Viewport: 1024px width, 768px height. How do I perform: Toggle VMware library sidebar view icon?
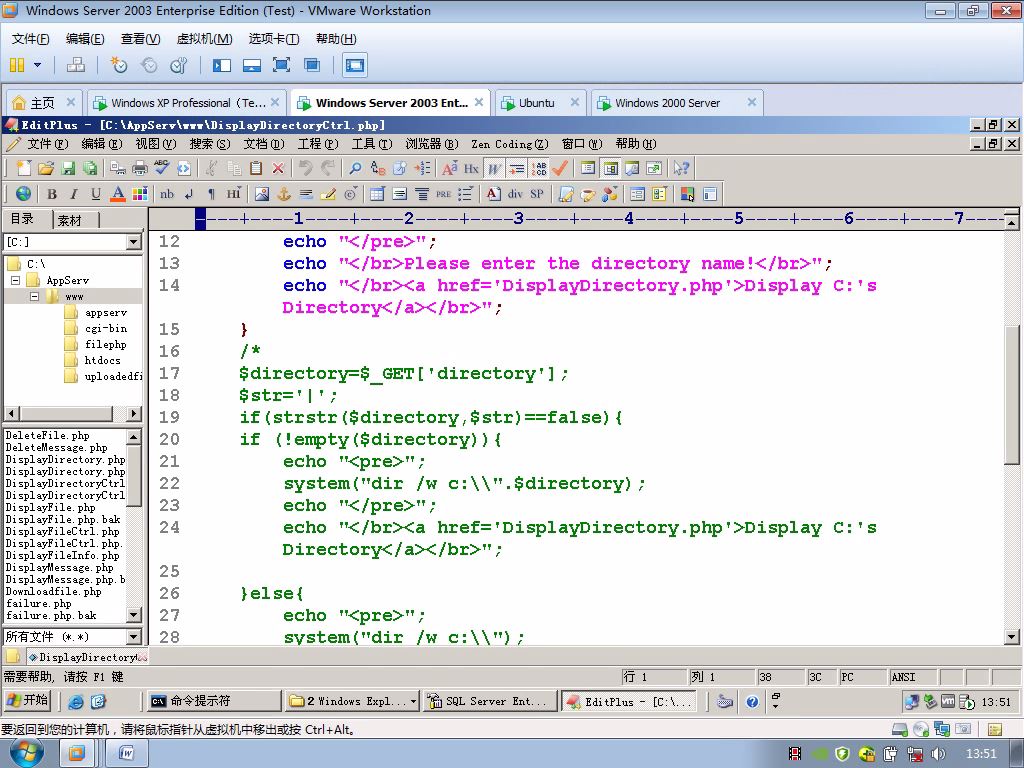coord(221,65)
